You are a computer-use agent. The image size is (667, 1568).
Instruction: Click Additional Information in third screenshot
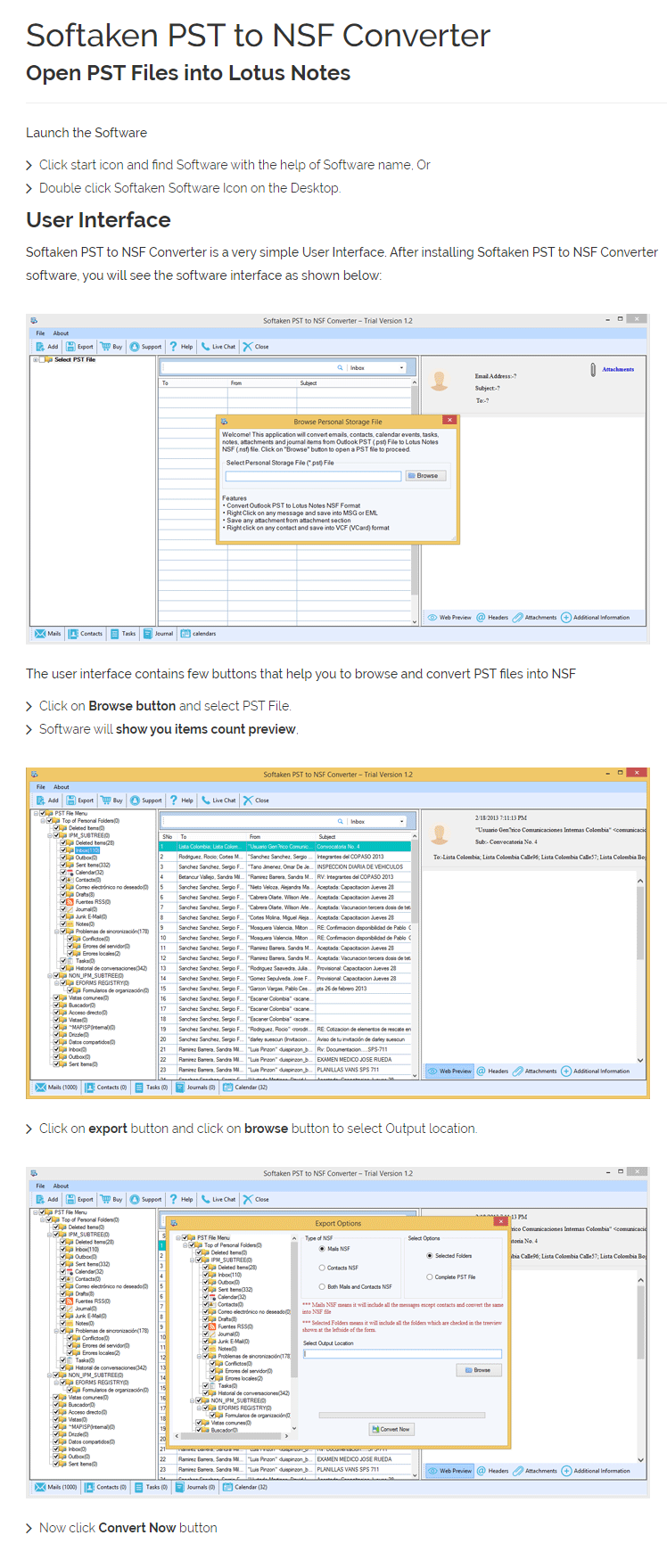point(595,1470)
